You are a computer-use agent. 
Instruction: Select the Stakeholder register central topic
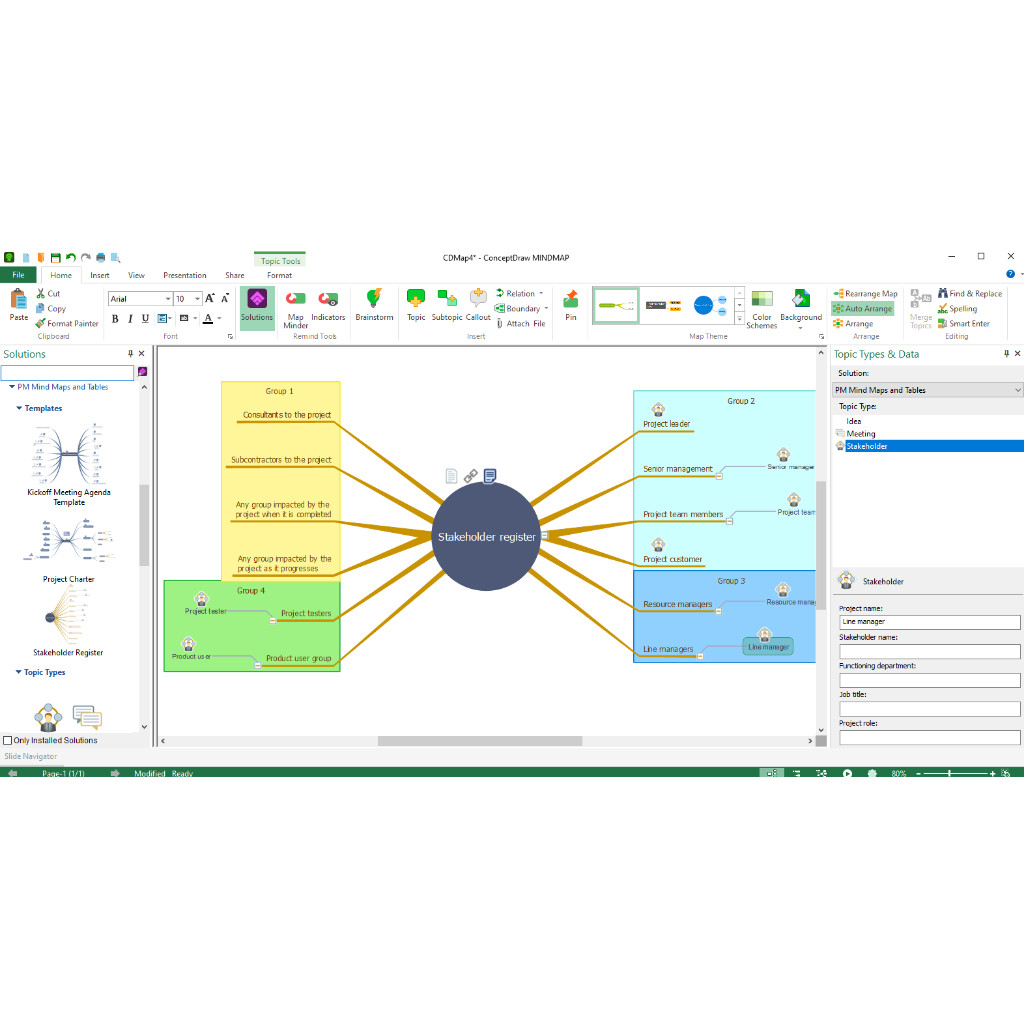point(487,537)
